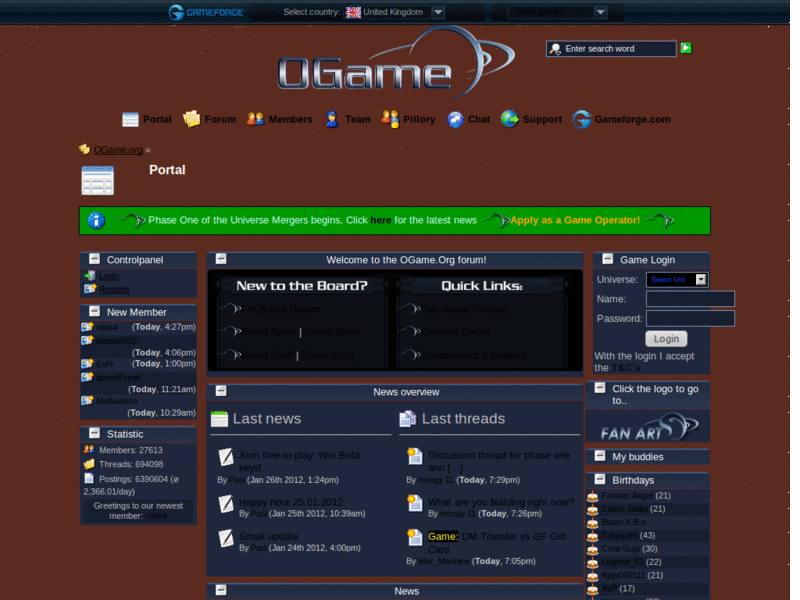Click the Register icon in Controlpanel
800x600 pixels.
tap(90, 289)
